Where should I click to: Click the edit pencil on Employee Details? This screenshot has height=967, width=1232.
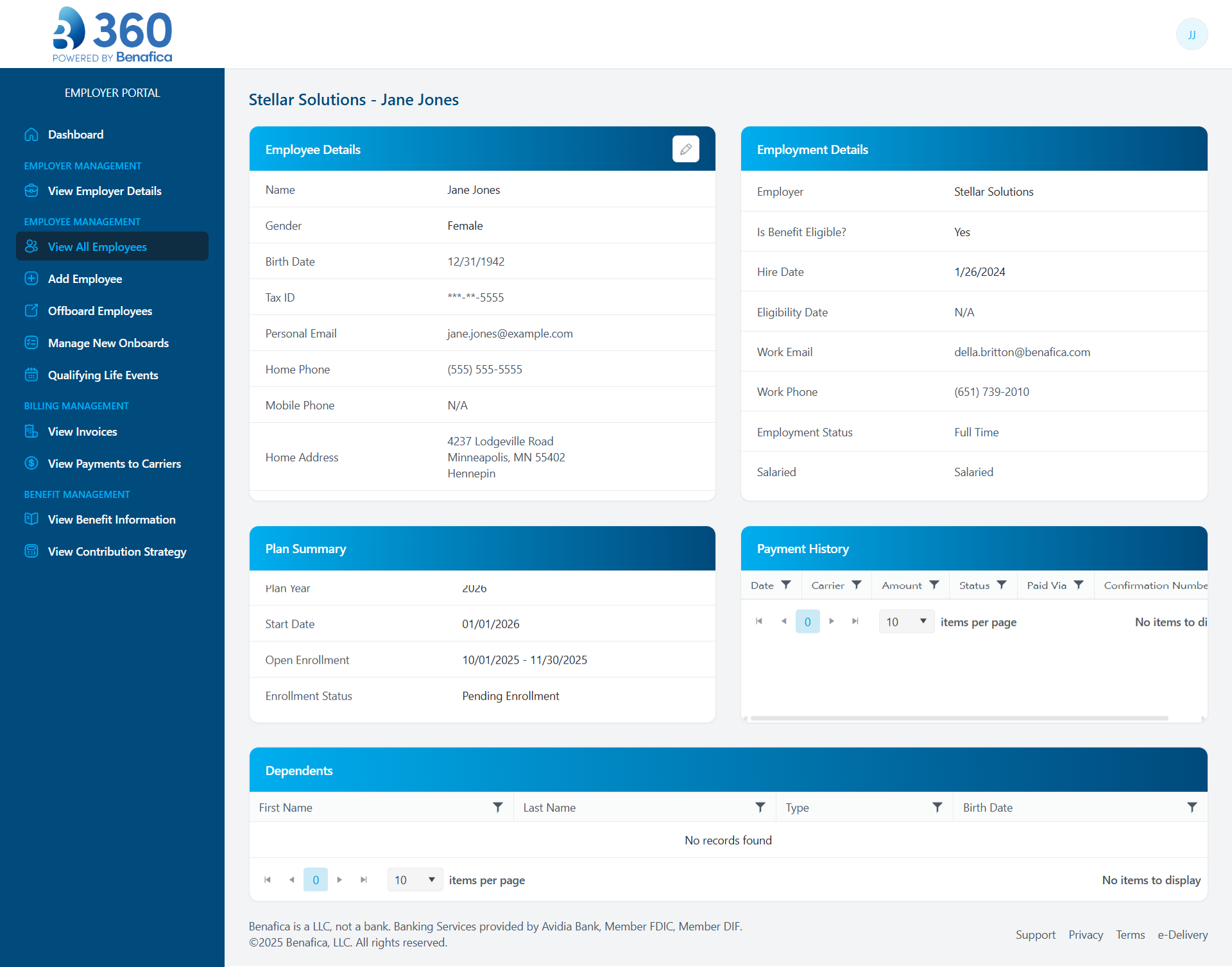coord(686,148)
